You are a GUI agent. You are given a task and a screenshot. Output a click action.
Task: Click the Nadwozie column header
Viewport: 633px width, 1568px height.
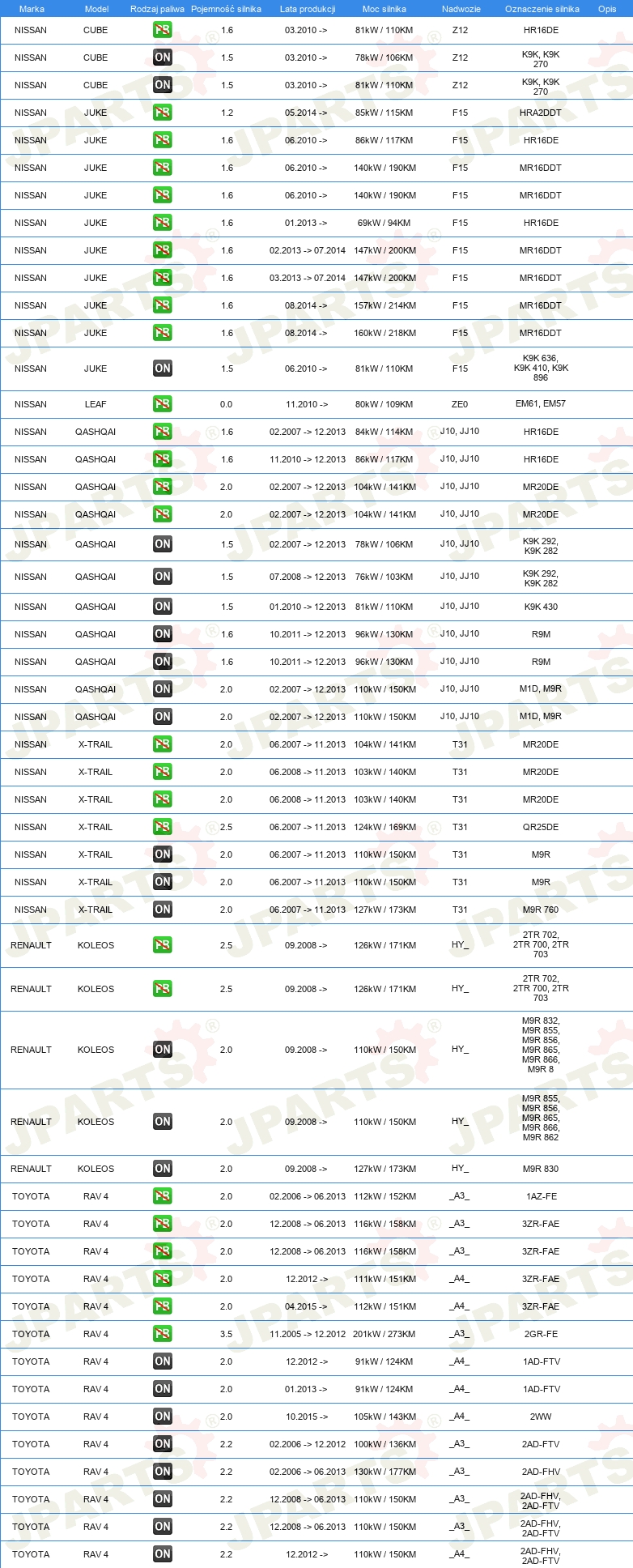[x=461, y=9]
